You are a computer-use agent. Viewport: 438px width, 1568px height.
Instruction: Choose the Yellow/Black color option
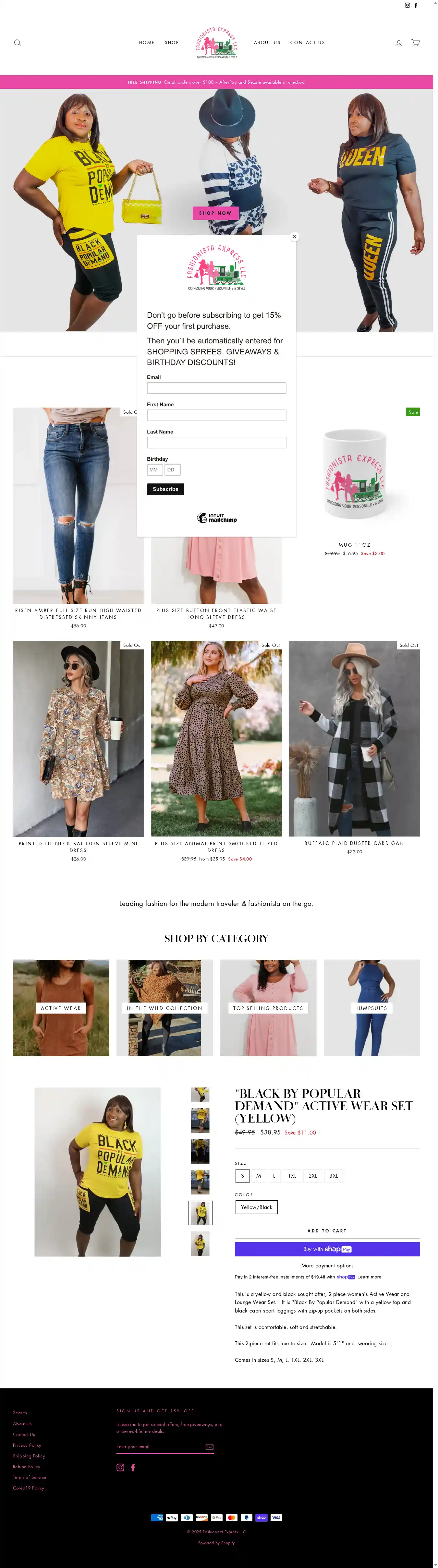(x=256, y=1207)
